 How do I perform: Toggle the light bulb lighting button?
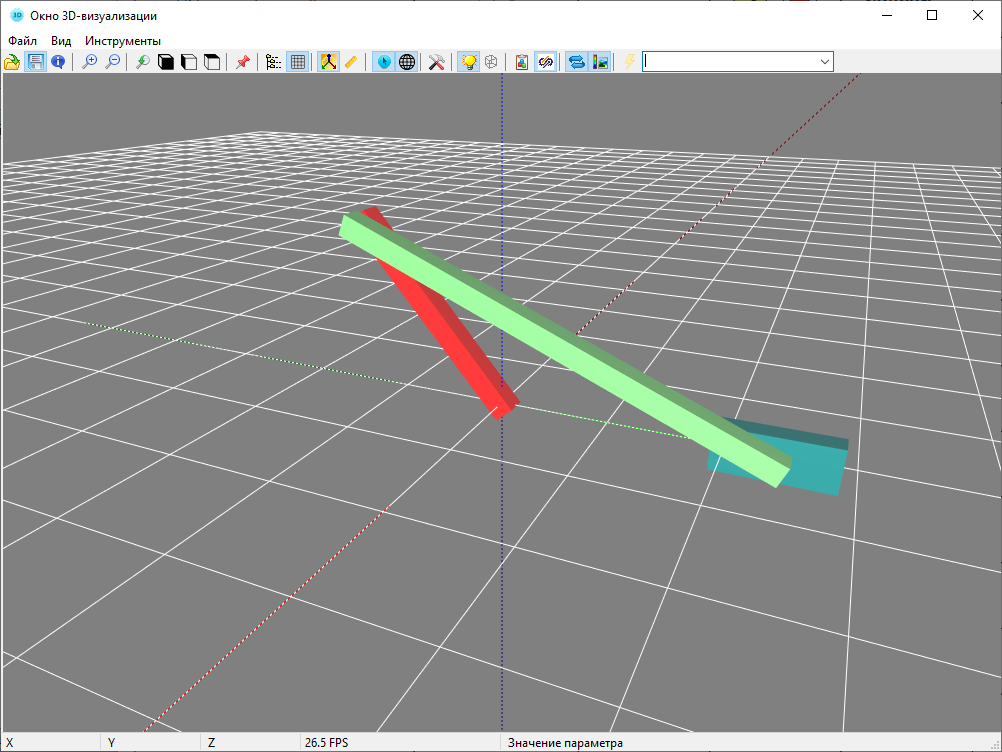[468, 62]
